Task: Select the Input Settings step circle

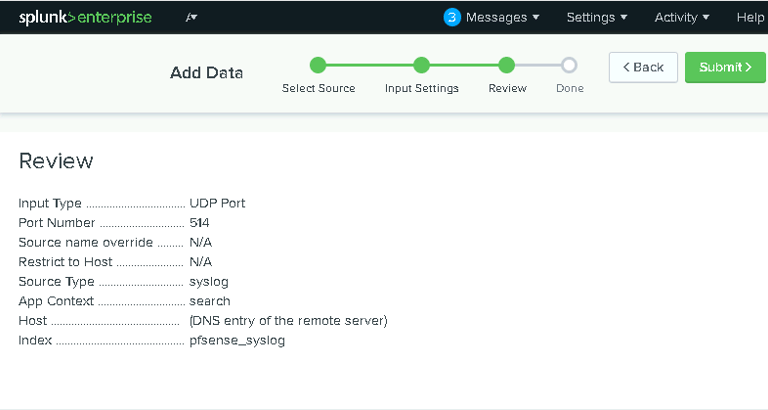Action: [421, 65]
